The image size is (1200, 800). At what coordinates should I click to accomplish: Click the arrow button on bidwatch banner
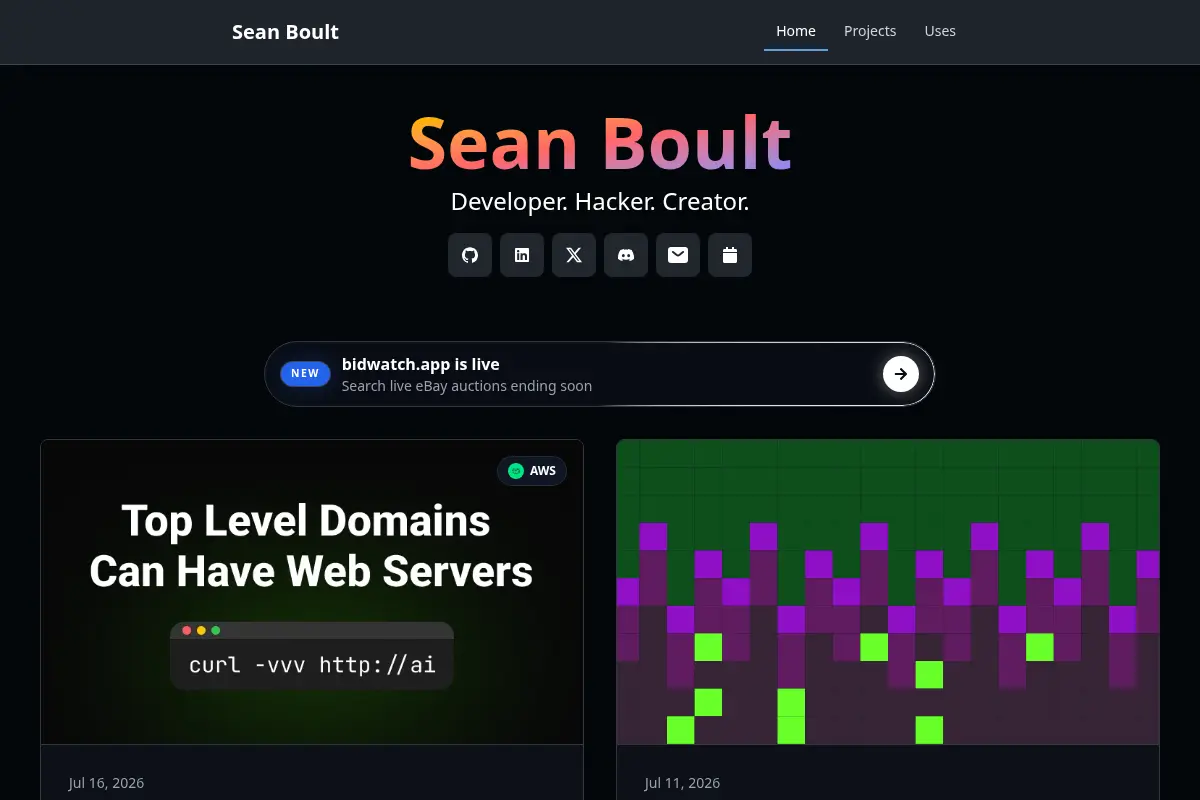tap(901, 374)
